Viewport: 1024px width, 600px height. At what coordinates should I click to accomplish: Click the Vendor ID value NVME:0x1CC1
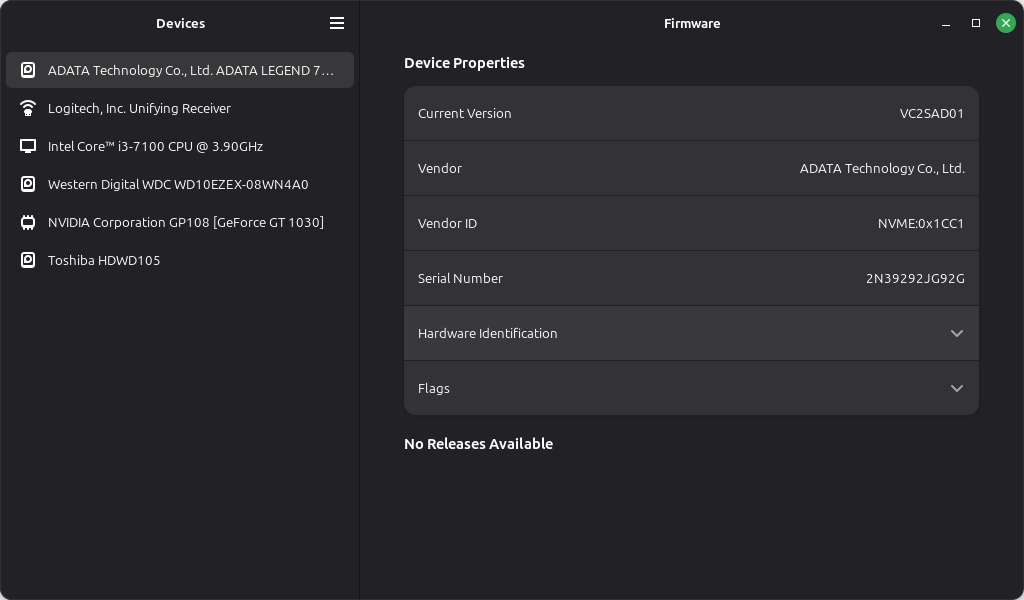tap(920, 223)
